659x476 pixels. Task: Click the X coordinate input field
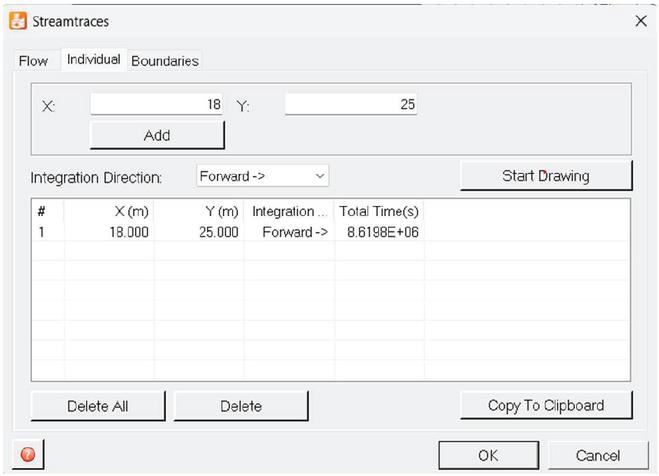click(x=158, y=104)
